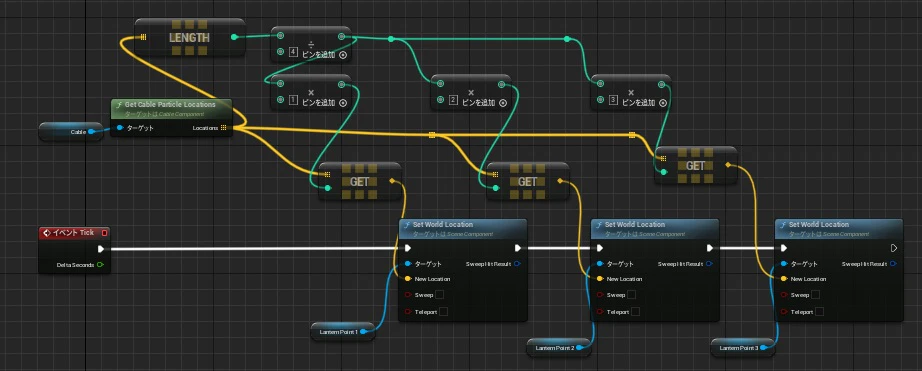Click New Location pin on Lantern Point 1's Set World Location

408,279
